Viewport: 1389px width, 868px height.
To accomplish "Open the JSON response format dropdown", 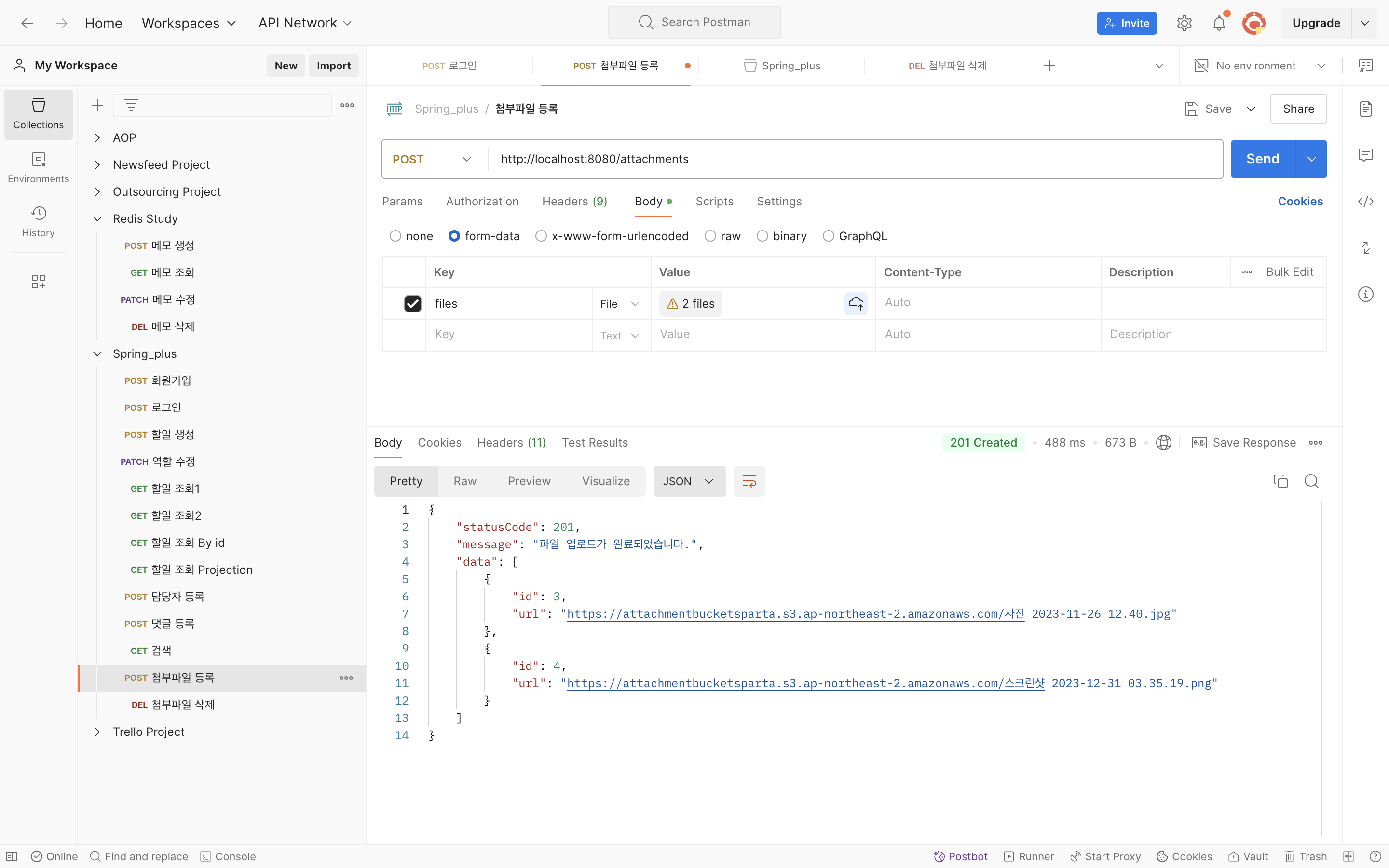I will 689,481.
